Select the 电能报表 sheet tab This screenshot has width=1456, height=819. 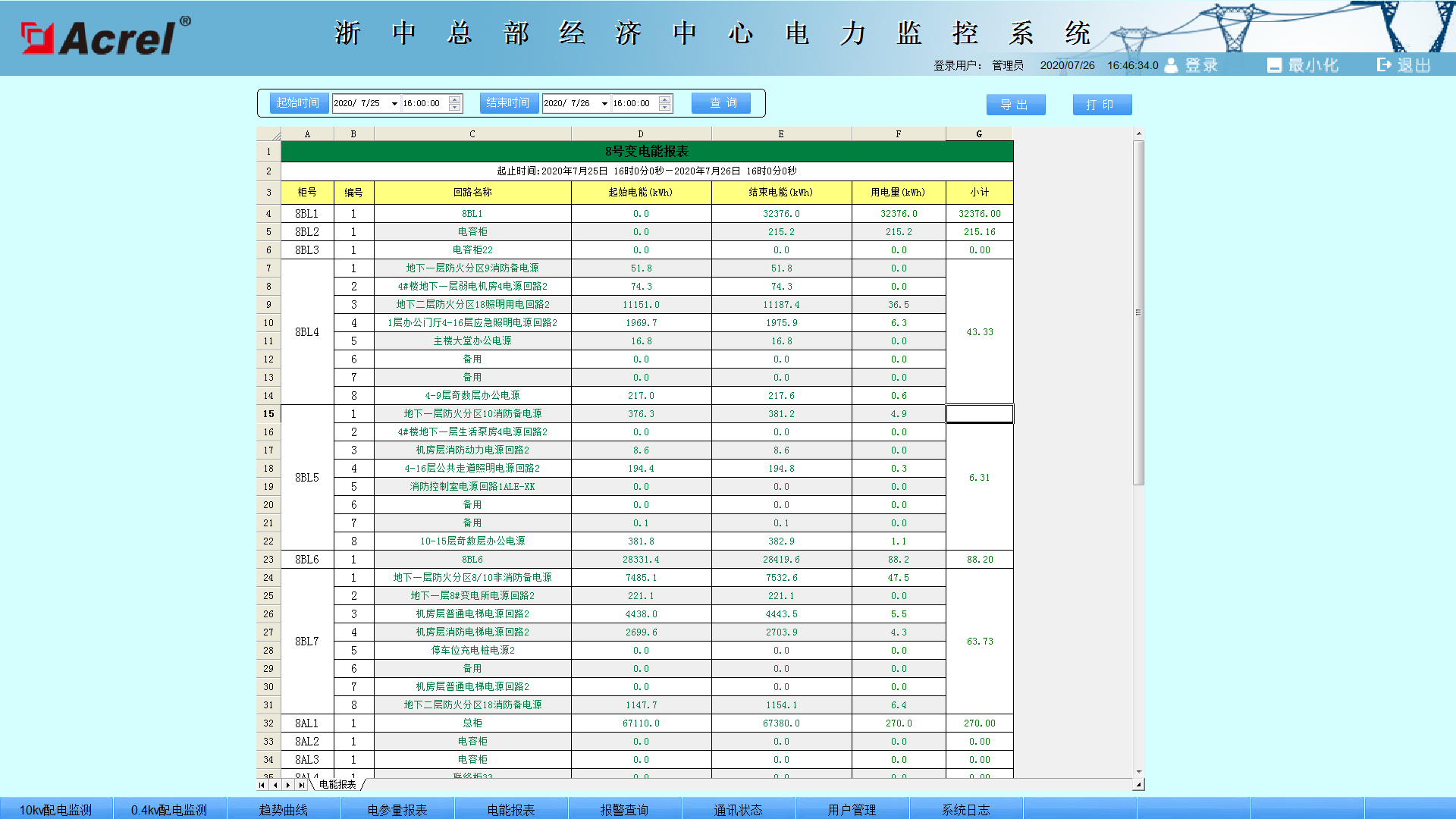tap(337, 785)
